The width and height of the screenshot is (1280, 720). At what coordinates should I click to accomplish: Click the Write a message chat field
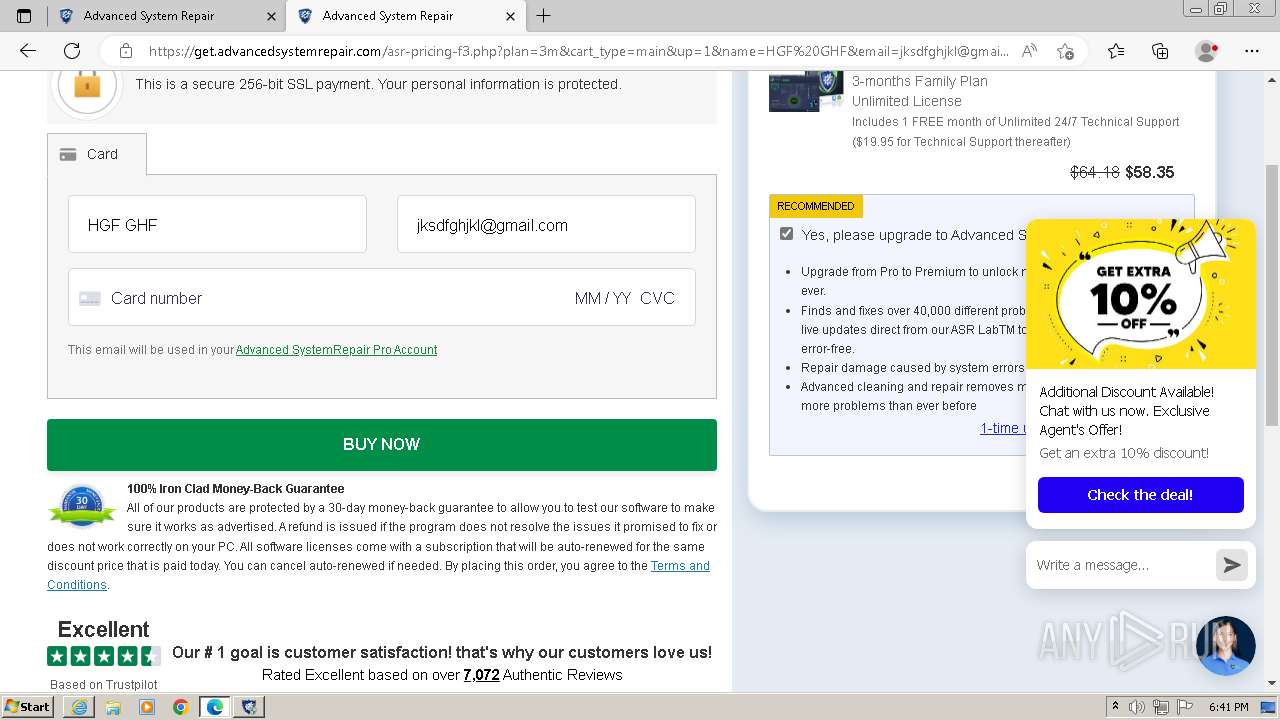[x=1122, y=565]
